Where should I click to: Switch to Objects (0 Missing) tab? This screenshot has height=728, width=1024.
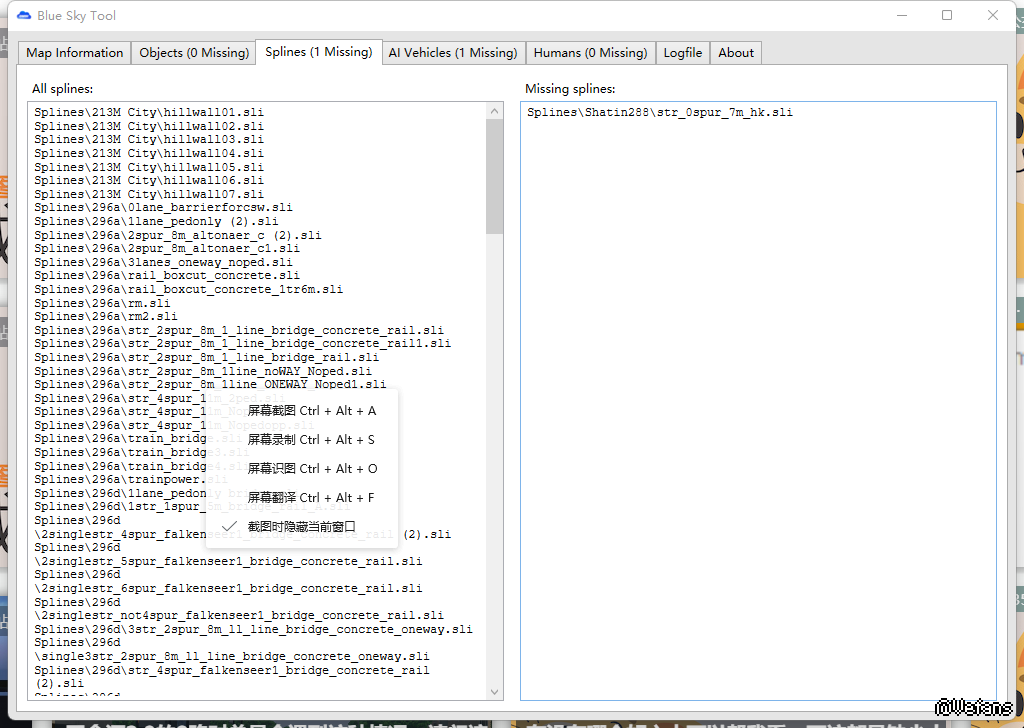(194, 53)
